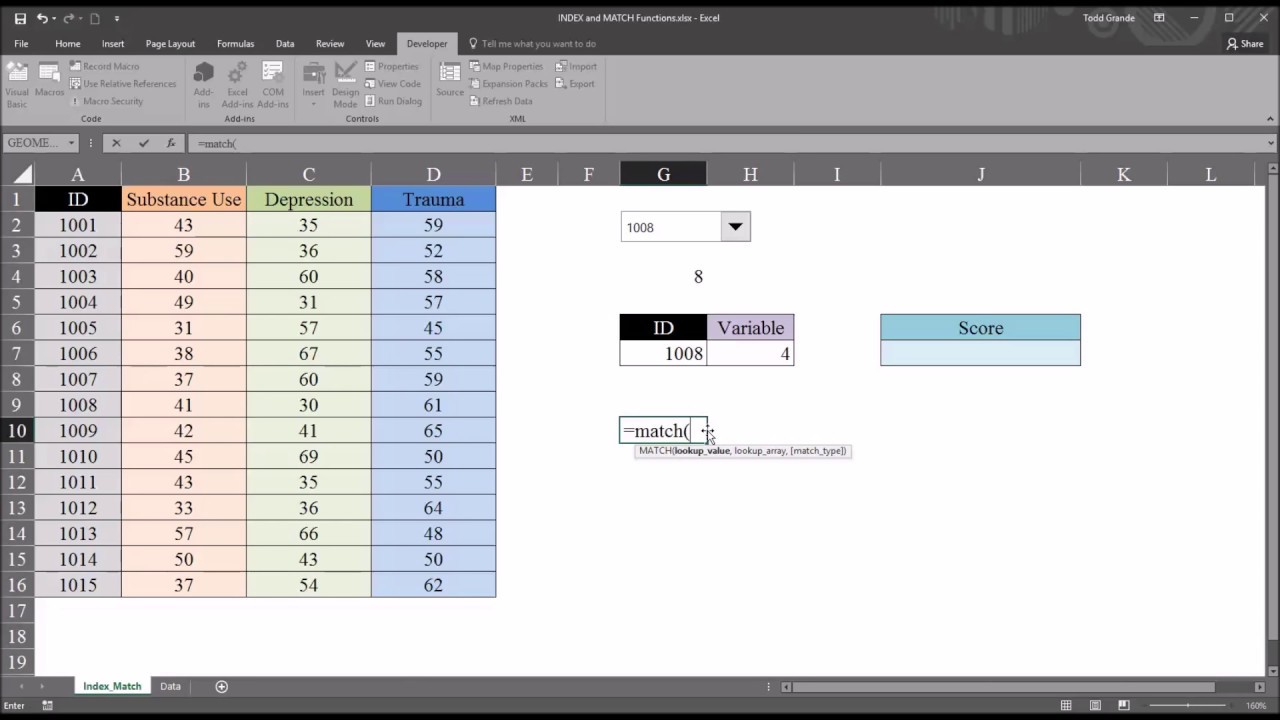Open Customize Quick Access Toolbar dropdown

[x=117, y=18]
